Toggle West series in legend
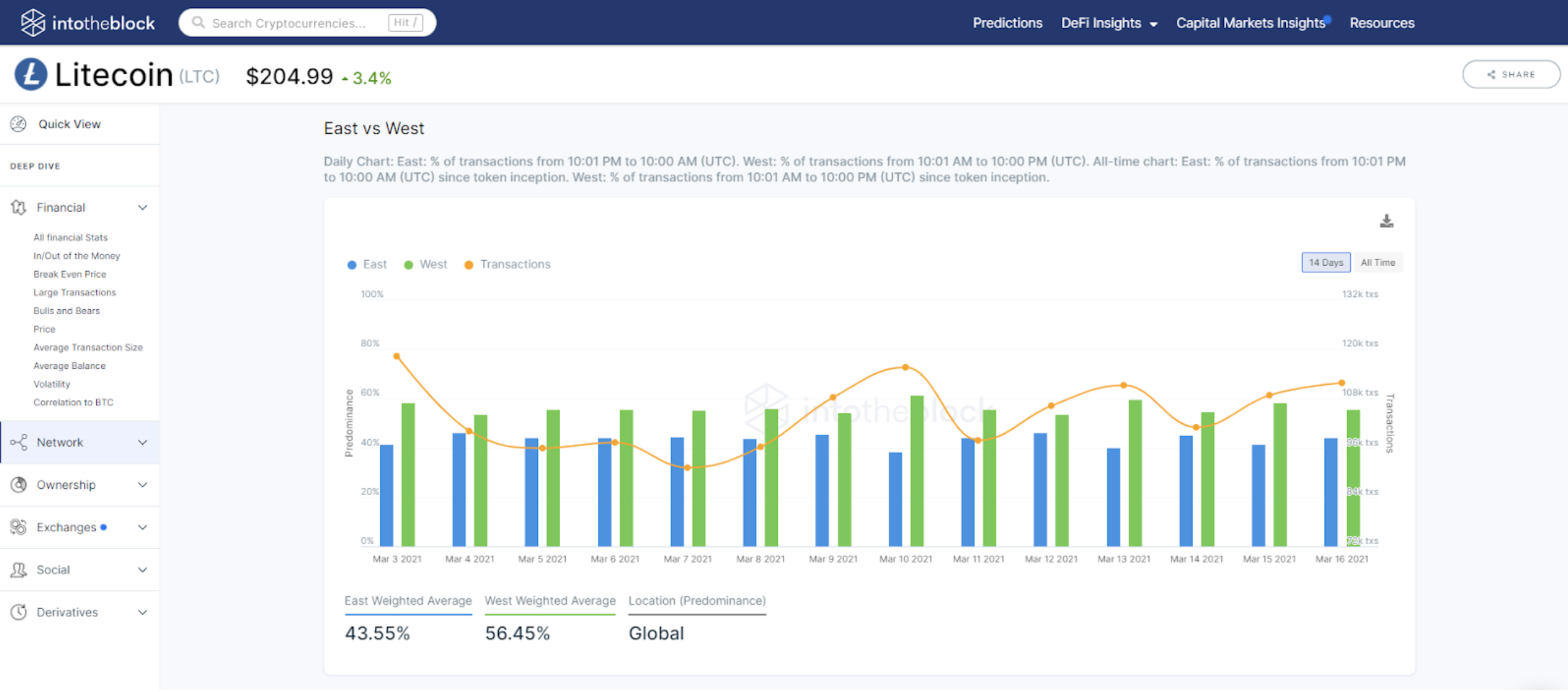 point(425,264)
